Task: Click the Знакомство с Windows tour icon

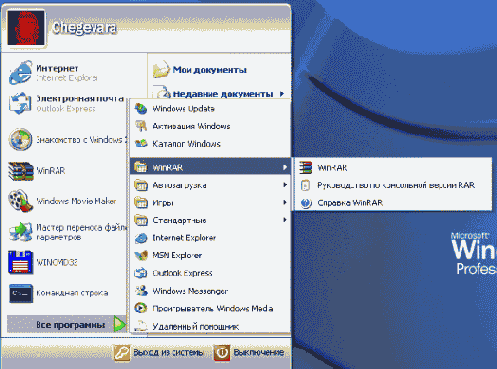Action: [21, 139]
